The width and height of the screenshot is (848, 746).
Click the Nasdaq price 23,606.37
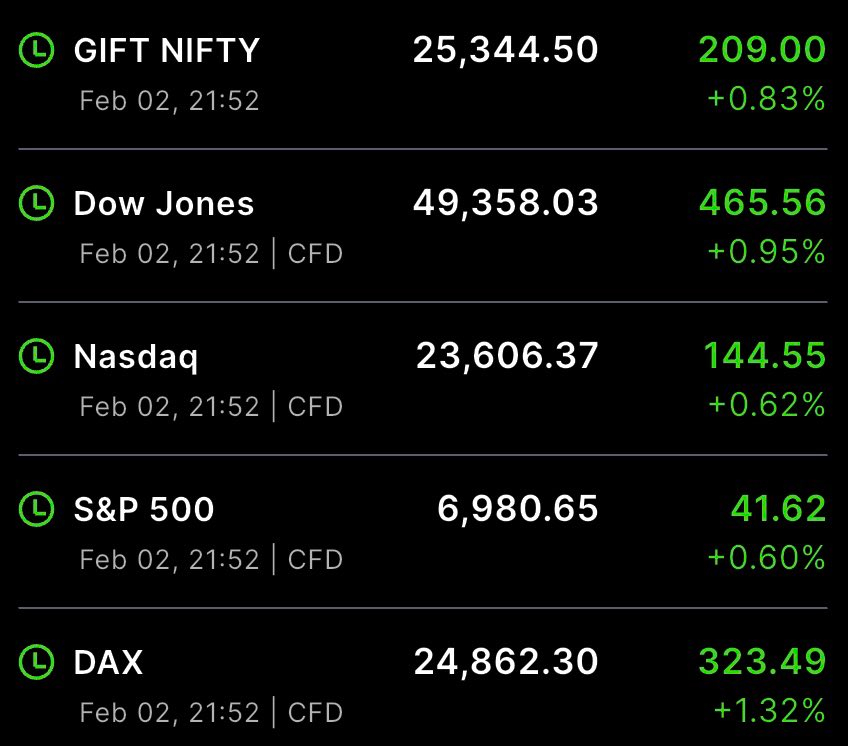click(505, 356)
